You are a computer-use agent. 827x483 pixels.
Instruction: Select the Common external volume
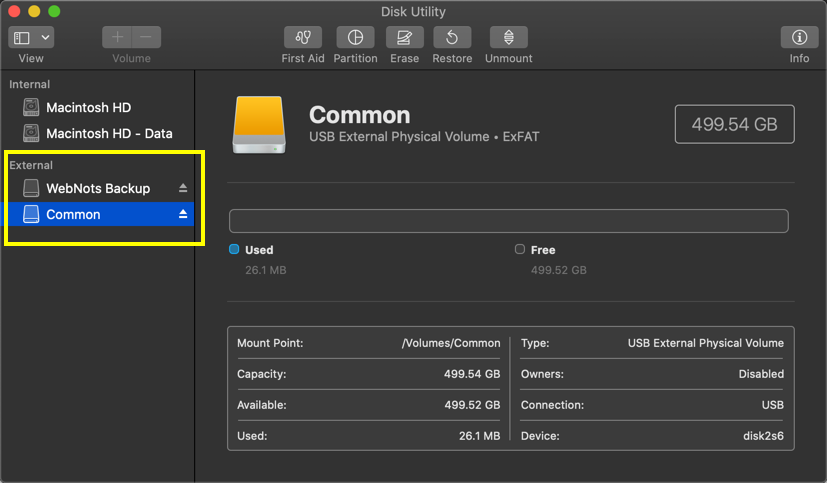[73, 214]
